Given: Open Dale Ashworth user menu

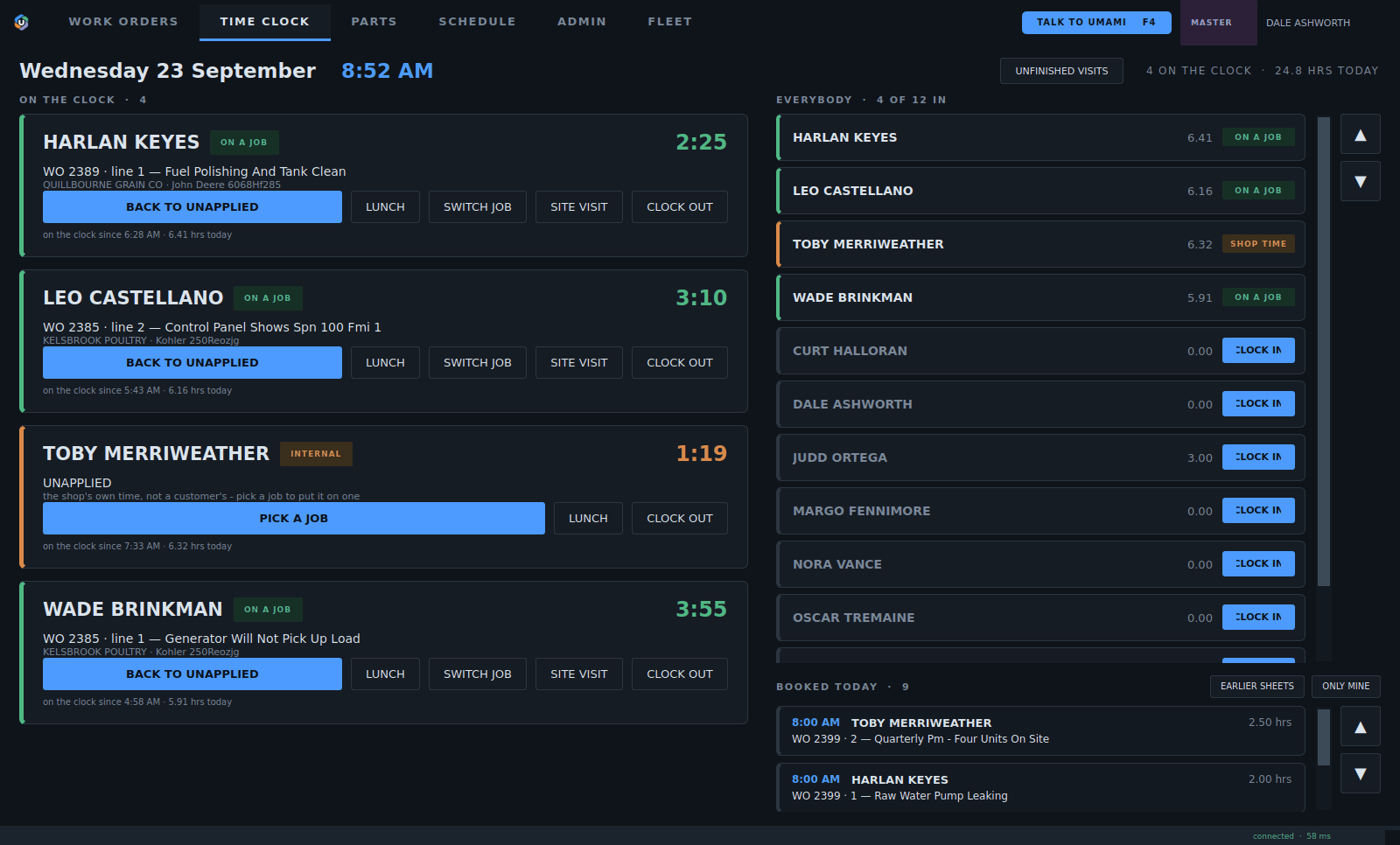Looking at the screenshot, I should 1307,23.
